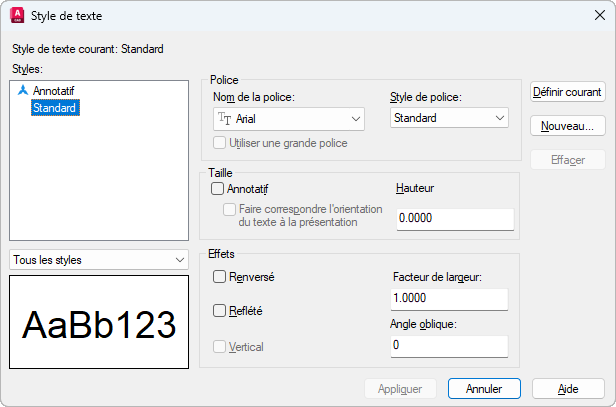Click the Facteur de largeur field
Viewport: 616px width, 407px height.
[x=448, y=300]
